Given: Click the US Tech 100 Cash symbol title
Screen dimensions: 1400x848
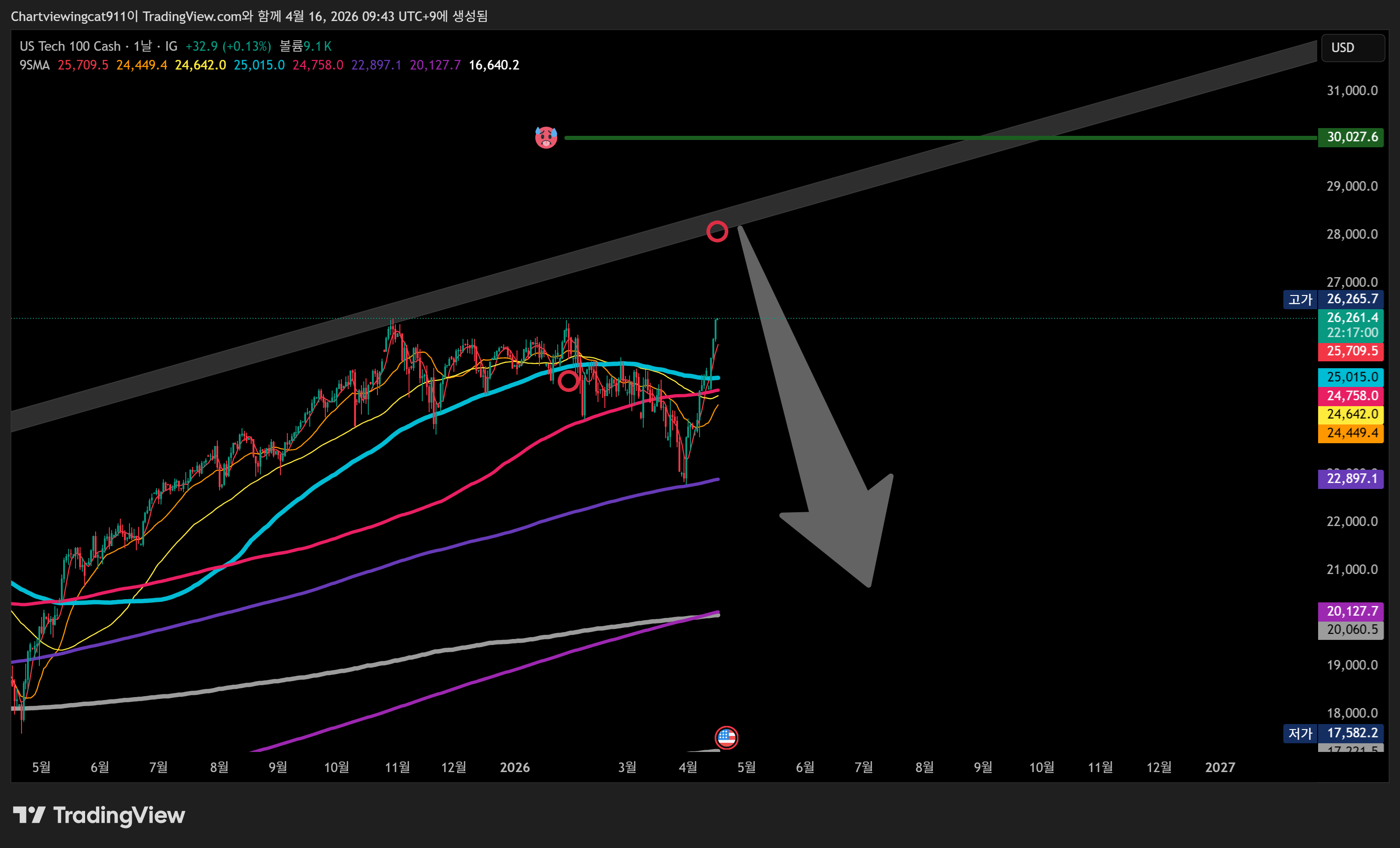Looking at the screenshot, I should coord(70,46).
